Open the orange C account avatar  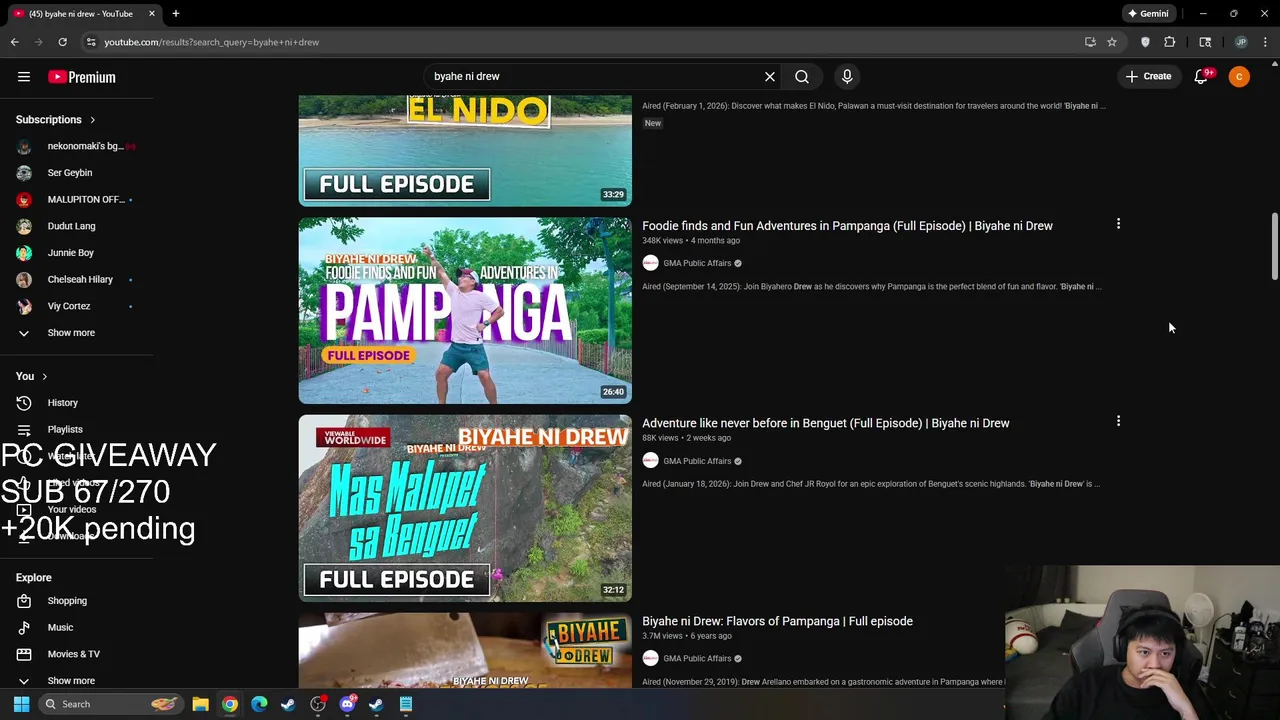click(1239, 76)
